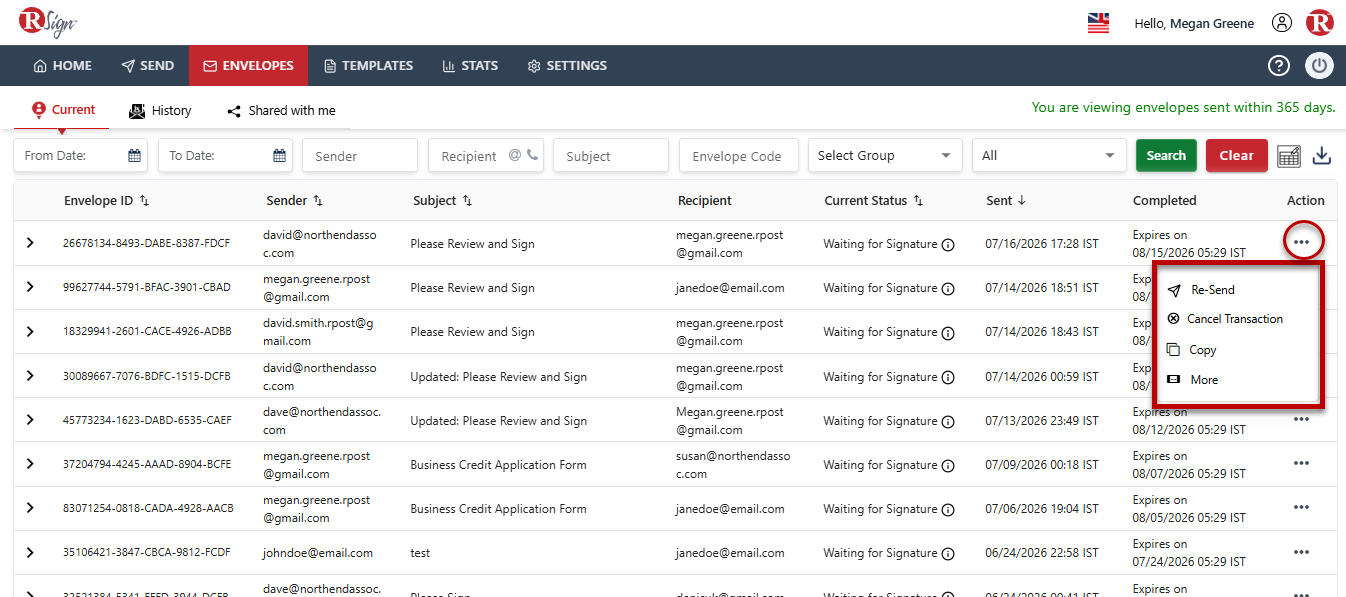
Task: Click the Envelope Code input field
Action: [739, 156]
